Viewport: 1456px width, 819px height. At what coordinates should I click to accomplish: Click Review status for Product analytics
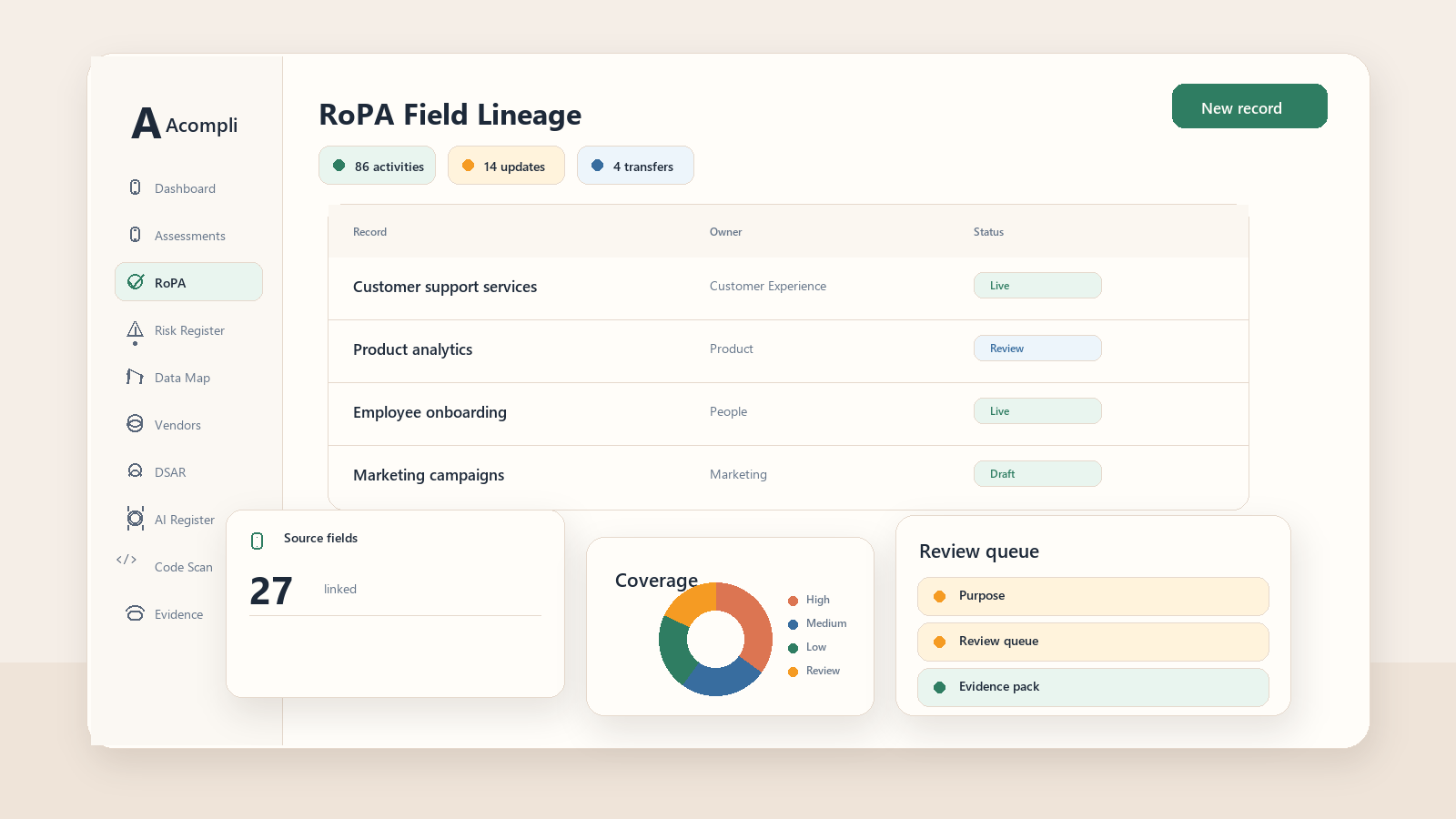pos(1037,349)
